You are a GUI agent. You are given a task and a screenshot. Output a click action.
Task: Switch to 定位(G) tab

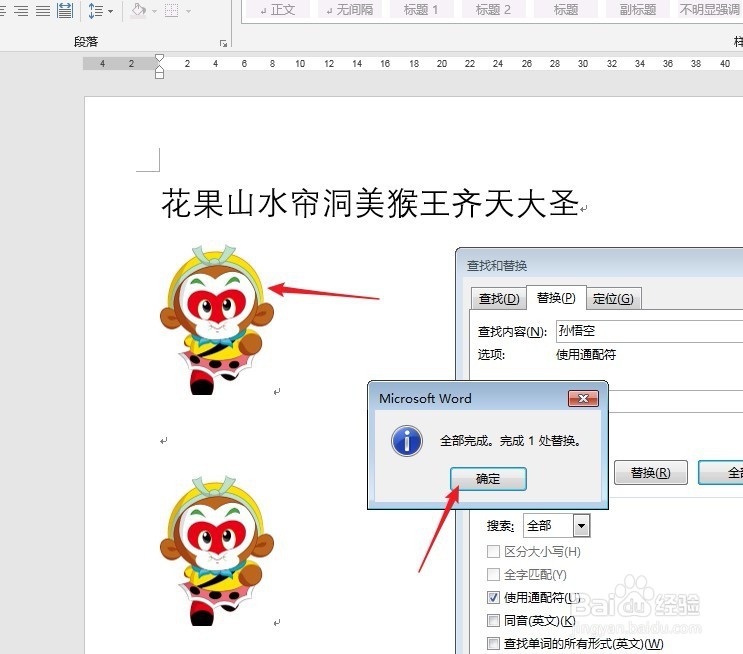click(x=613, y=299)
